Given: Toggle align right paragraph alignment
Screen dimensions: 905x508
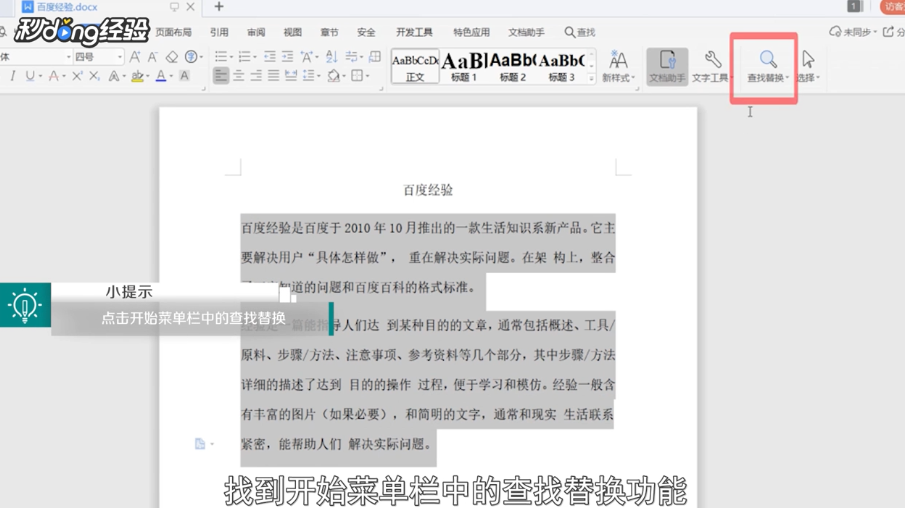Looking at the screenshot, I should point(256,76).
